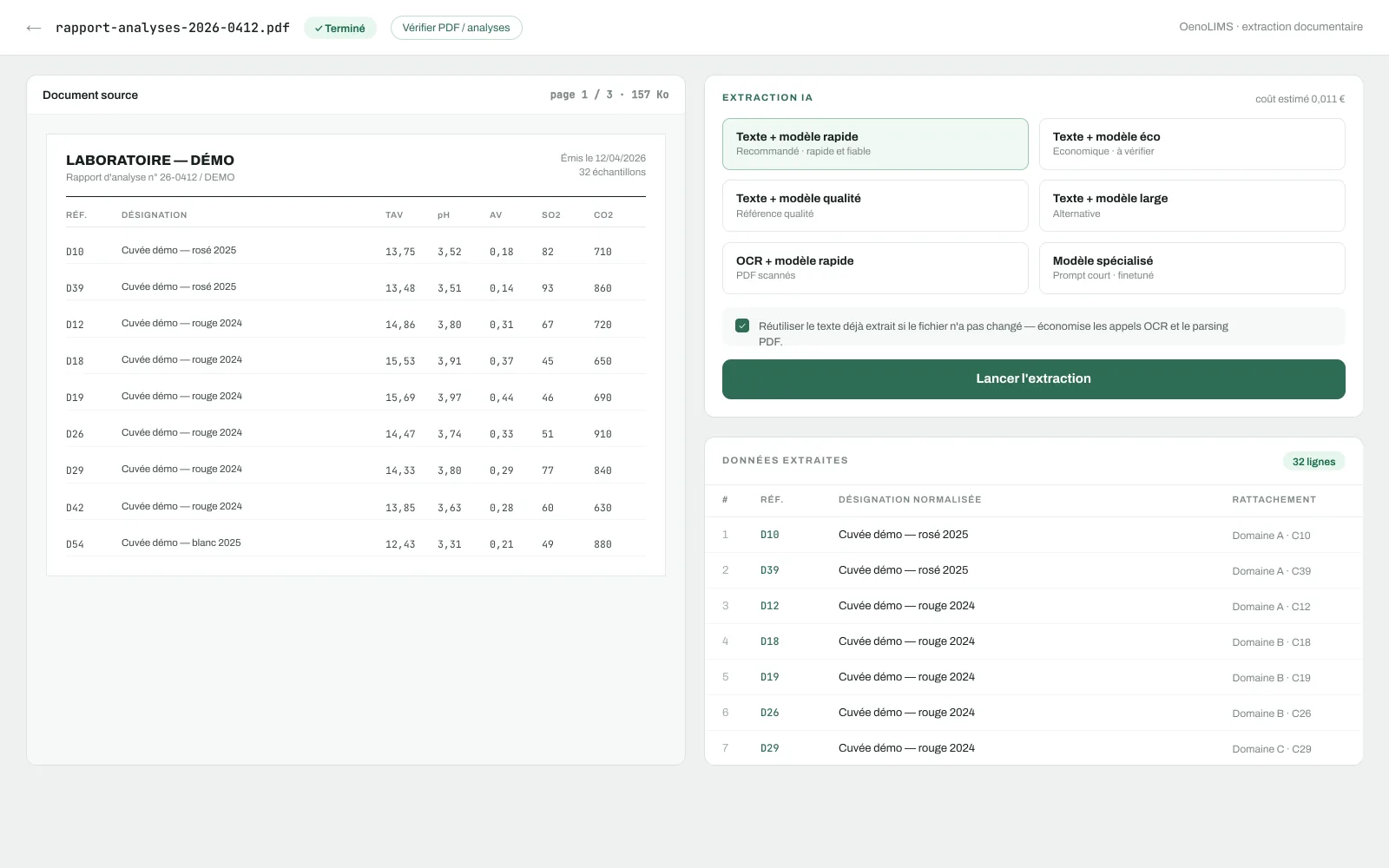The width and height of the screenshot is (1389, 868).
Task: Click the DÉSIGNATION NORMALISÉE column header
Action: [910, 500]
